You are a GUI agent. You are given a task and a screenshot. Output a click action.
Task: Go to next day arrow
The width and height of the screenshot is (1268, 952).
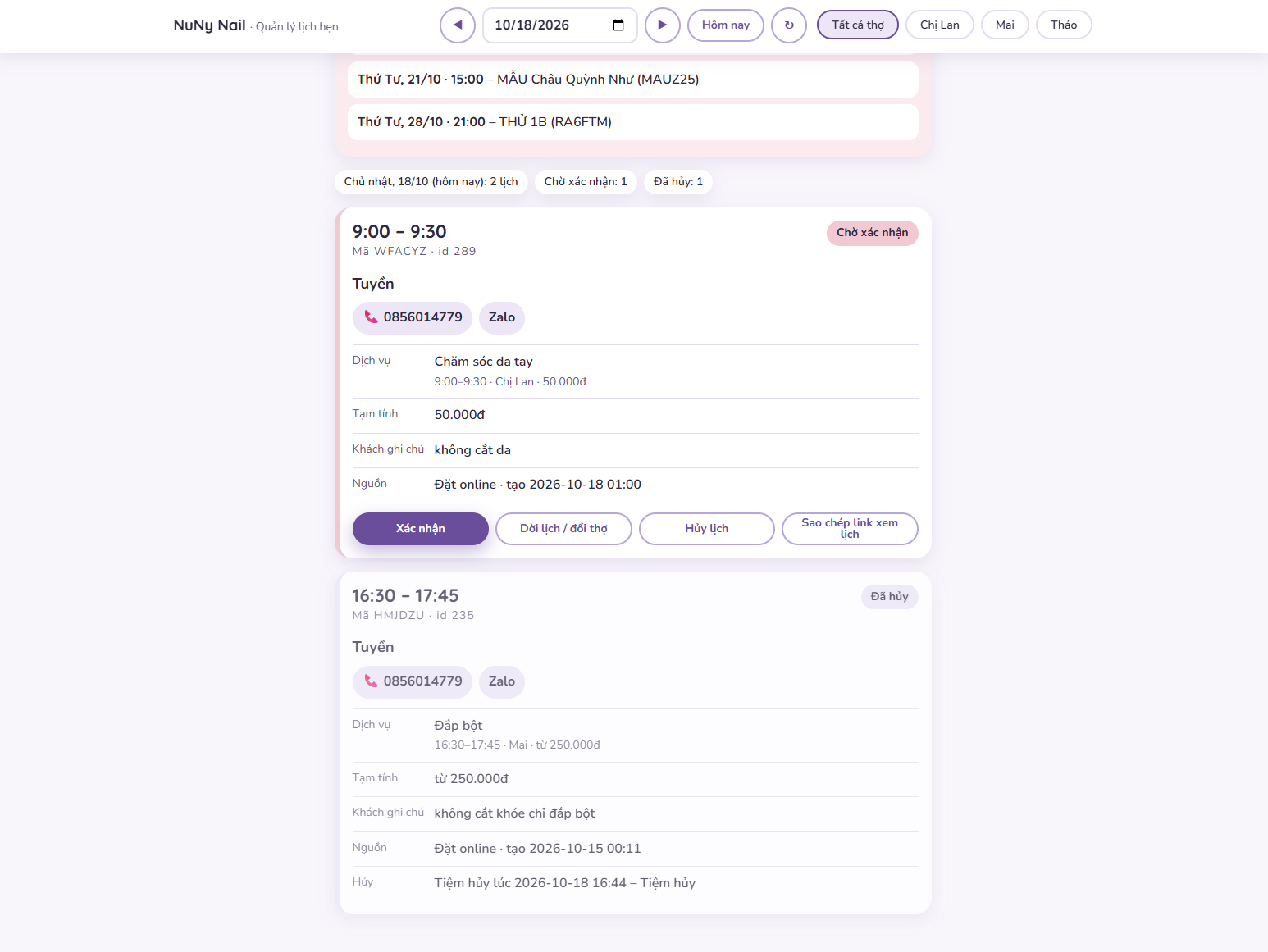663,25
